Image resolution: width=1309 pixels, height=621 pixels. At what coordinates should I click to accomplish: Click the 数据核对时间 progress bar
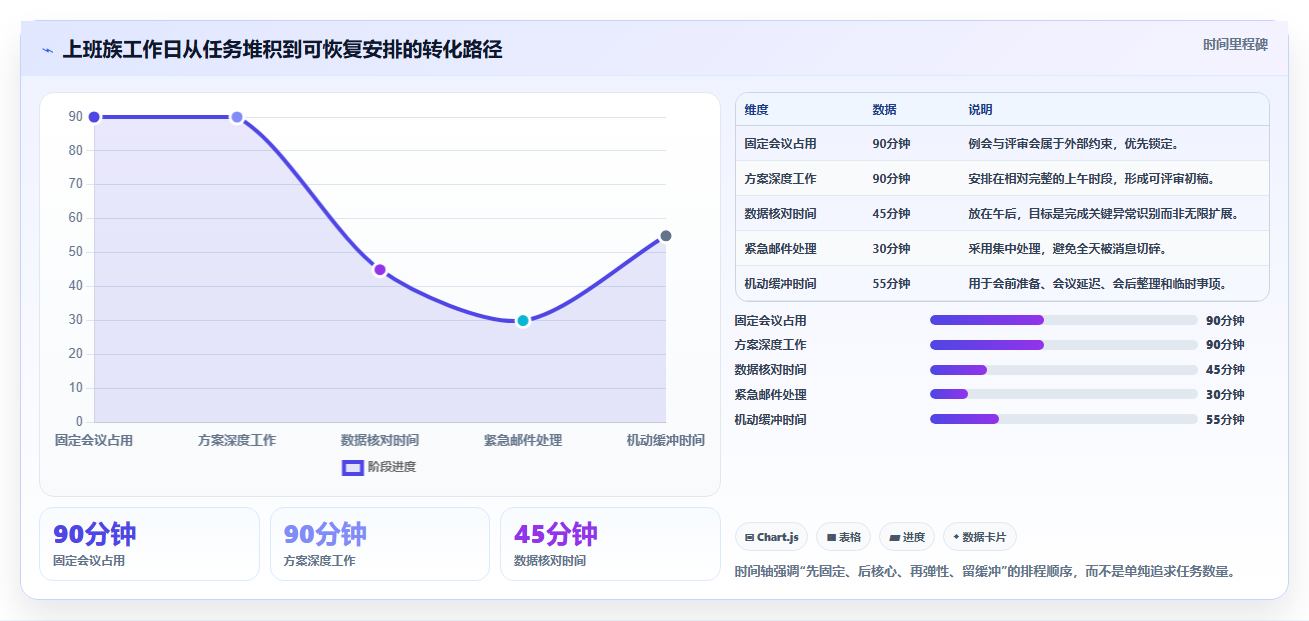pyautogui.click(x=1064, y=370)
